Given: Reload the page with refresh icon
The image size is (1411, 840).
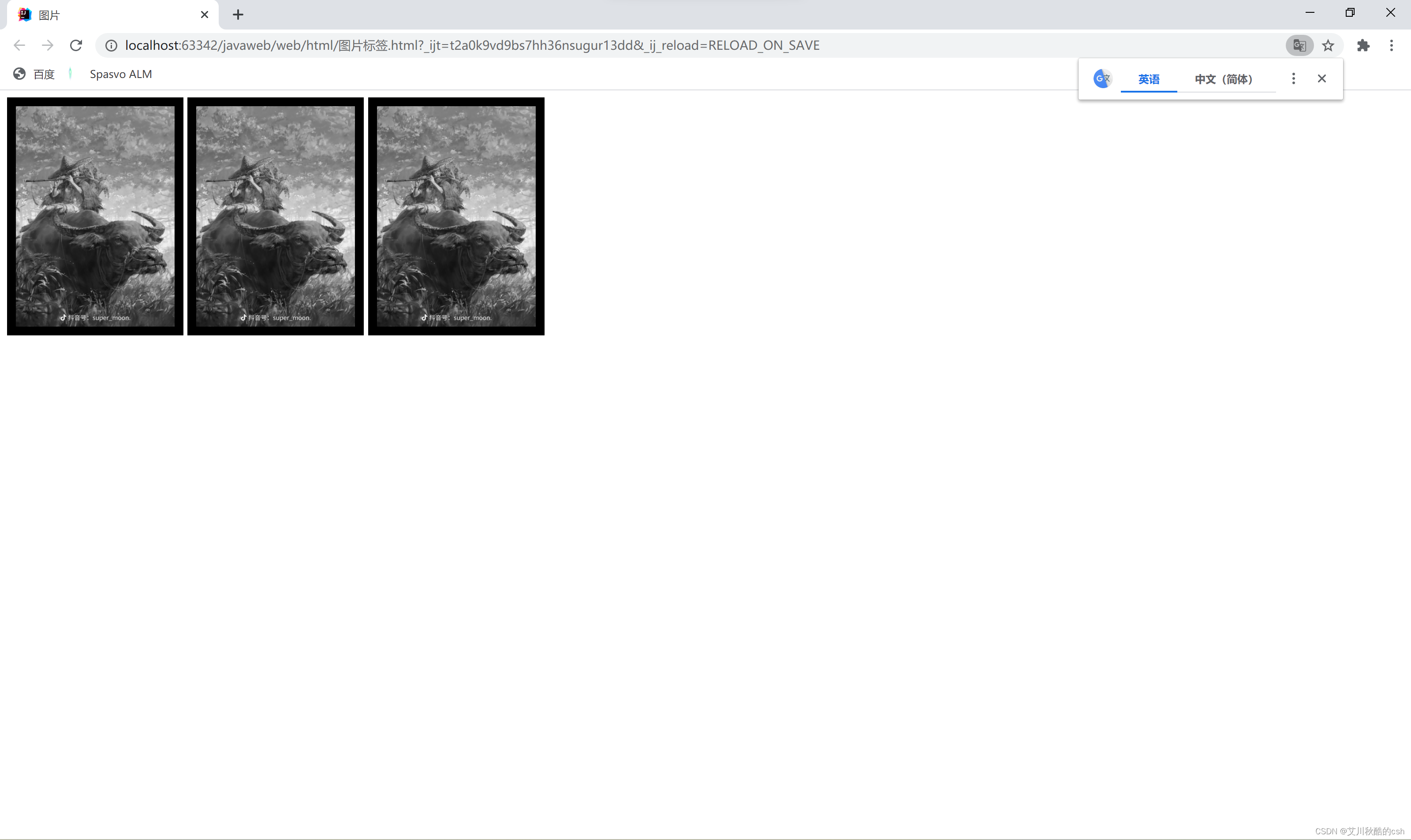Looking at the screenshot, I should click(x=76, y=45).
